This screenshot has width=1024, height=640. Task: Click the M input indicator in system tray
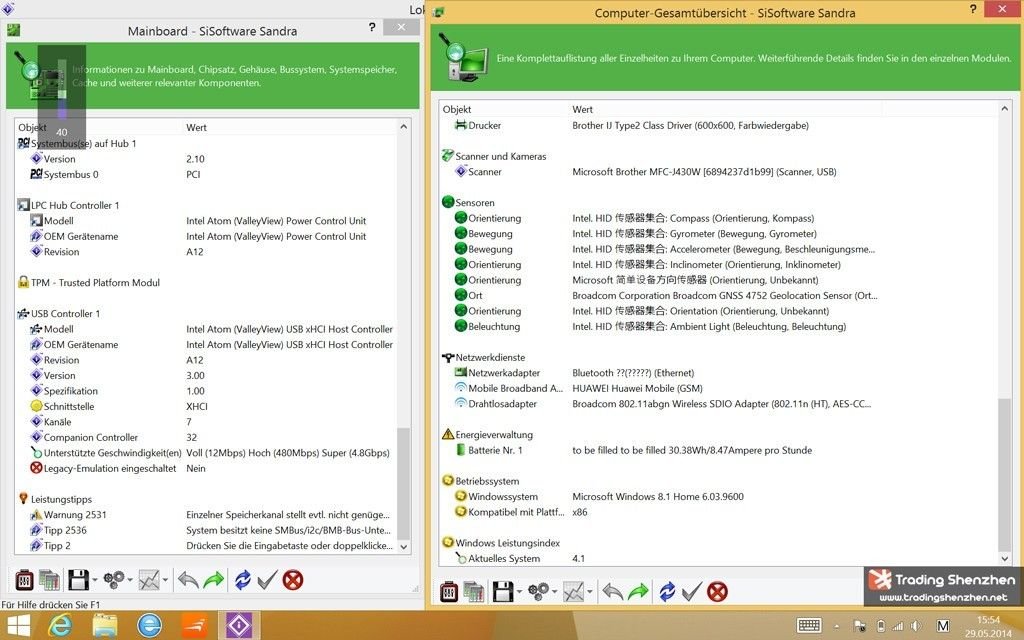click(x=942, y=626)
